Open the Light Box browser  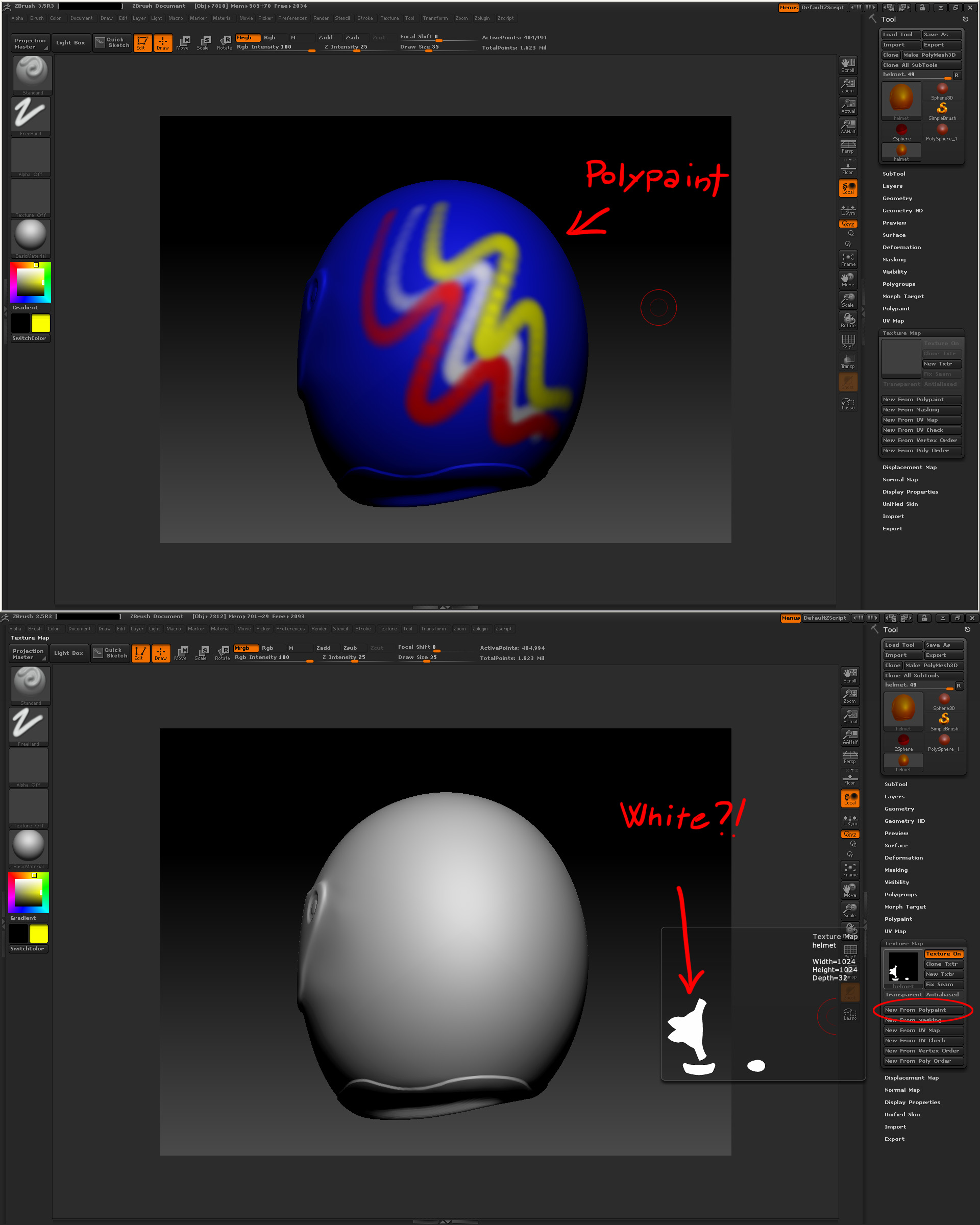click(70, 42)
